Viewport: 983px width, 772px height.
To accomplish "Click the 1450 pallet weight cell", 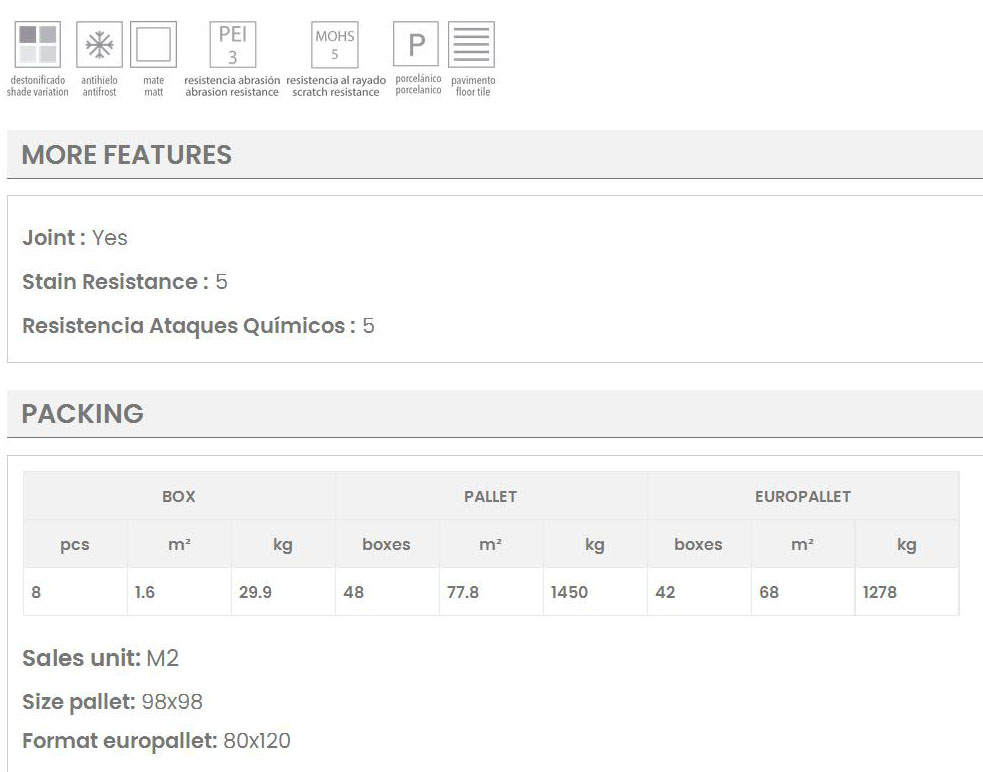I will (x=570, y=592).
